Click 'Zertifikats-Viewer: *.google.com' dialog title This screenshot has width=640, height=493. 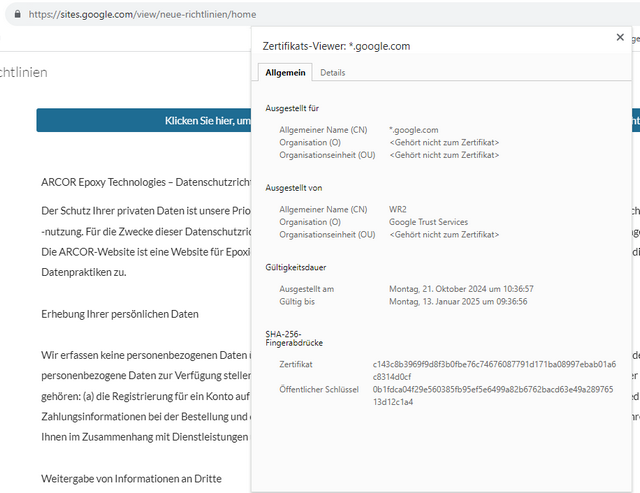click(x=336, y=46)
